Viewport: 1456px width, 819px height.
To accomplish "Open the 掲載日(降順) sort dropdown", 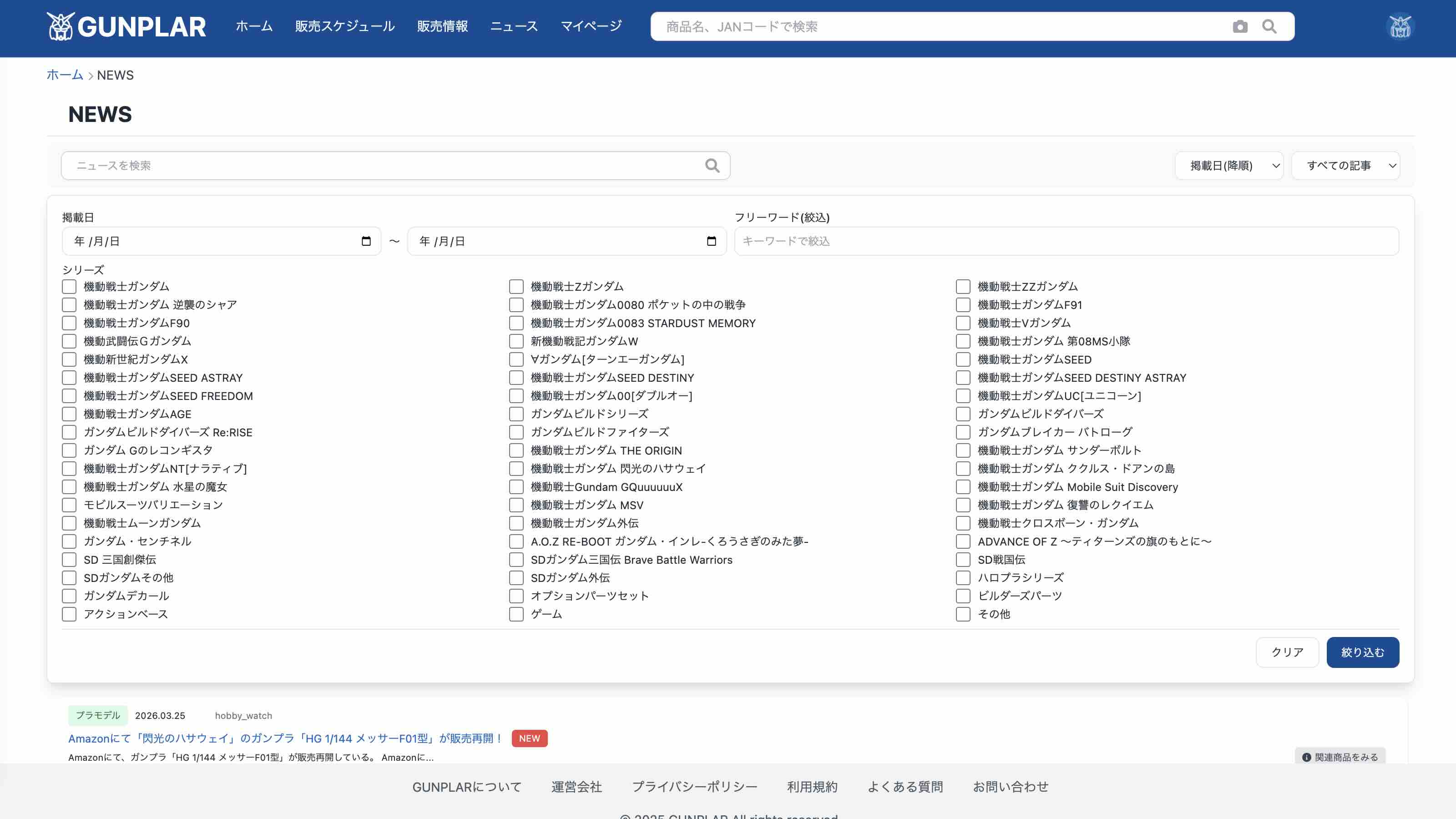I will click(x=1229, y=166).
